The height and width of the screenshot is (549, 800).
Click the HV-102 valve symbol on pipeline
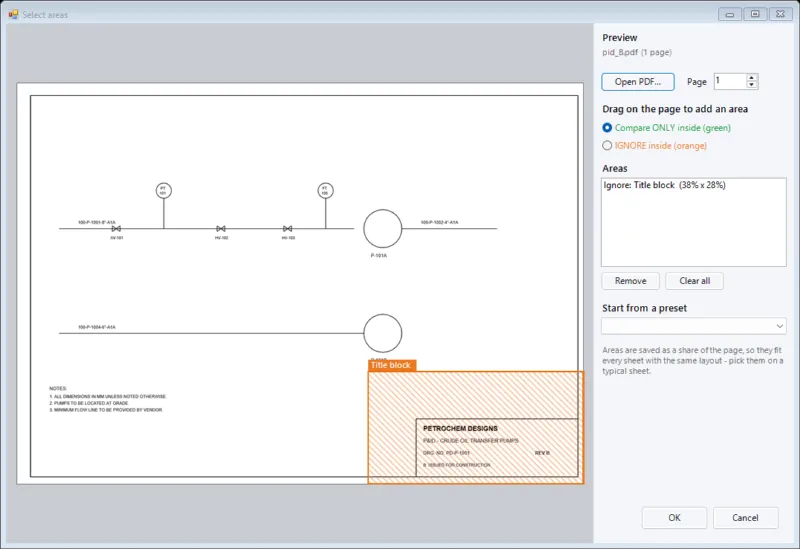pyautogui.click(x=221, y=229)
